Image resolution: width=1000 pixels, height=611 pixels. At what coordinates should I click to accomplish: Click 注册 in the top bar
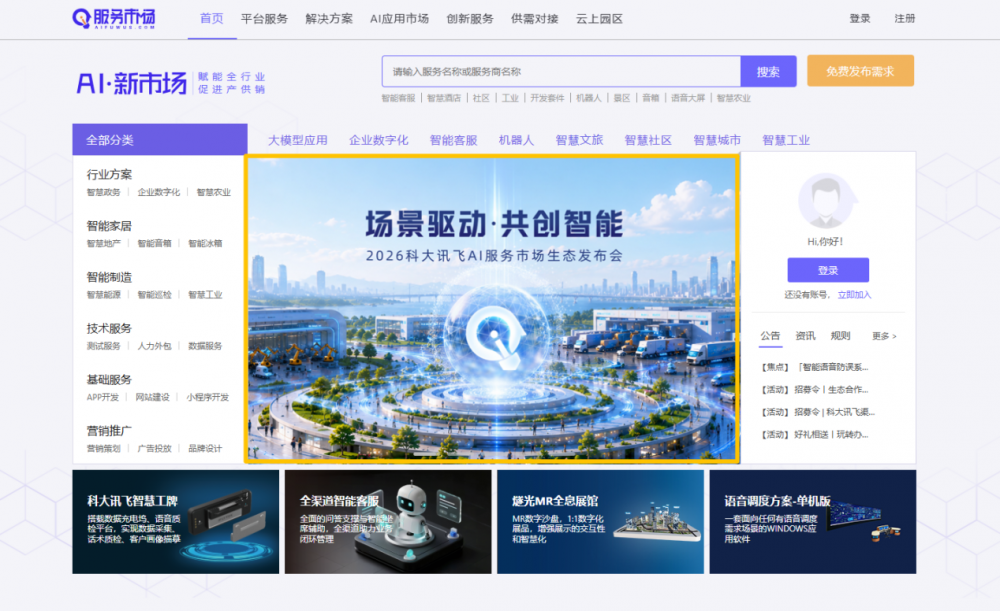pos(904,18)
